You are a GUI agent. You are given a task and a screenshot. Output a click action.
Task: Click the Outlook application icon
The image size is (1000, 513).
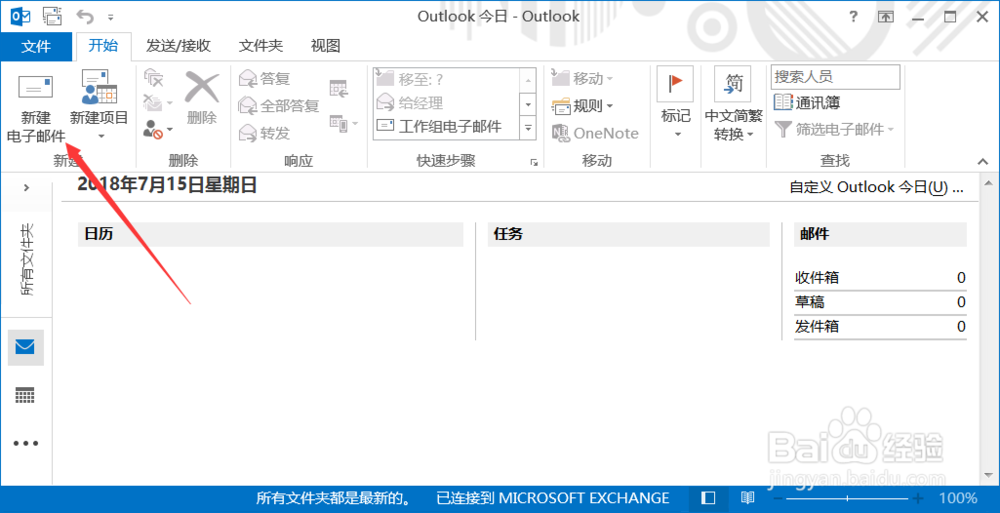point(20,16)
